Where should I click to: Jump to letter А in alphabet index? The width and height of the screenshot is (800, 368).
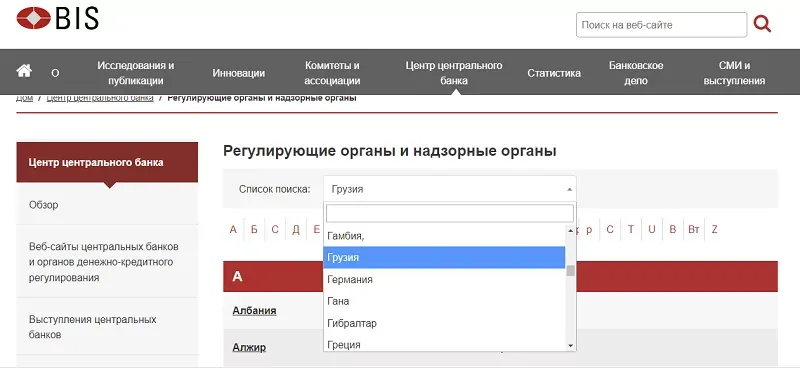click(233, 230)
